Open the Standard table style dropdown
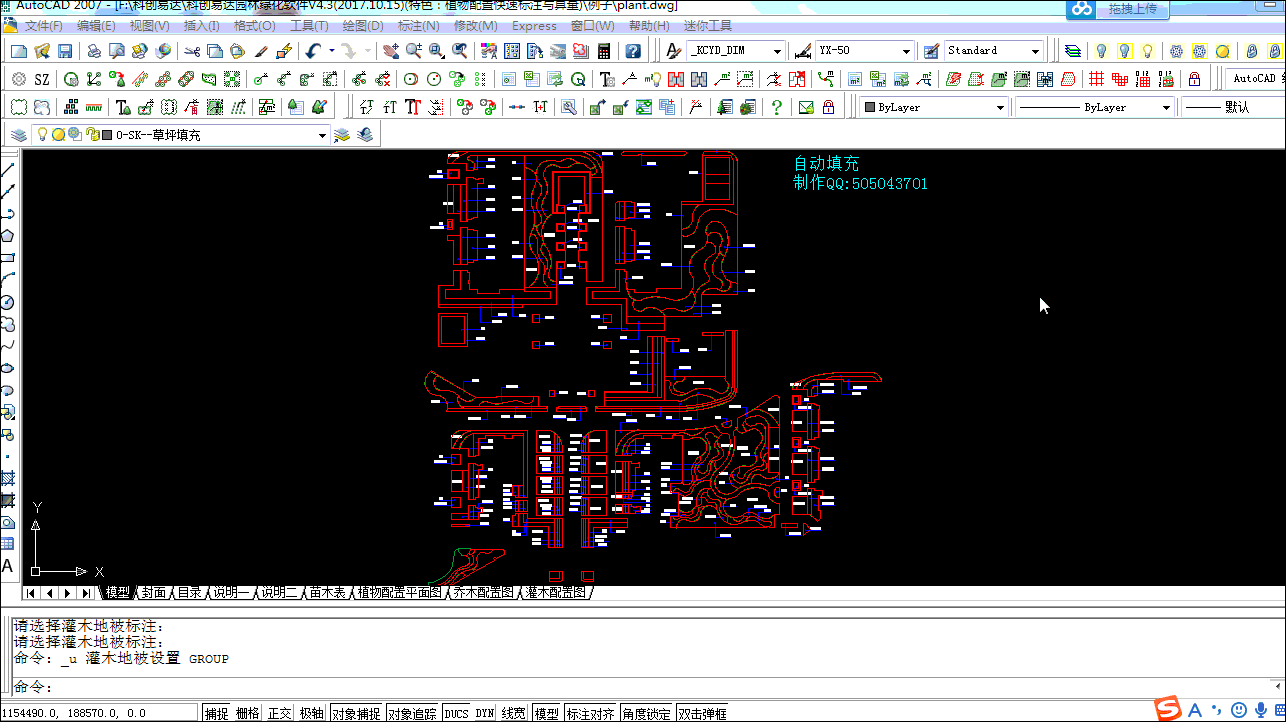Screen dimensions: 1286x722 993,51
